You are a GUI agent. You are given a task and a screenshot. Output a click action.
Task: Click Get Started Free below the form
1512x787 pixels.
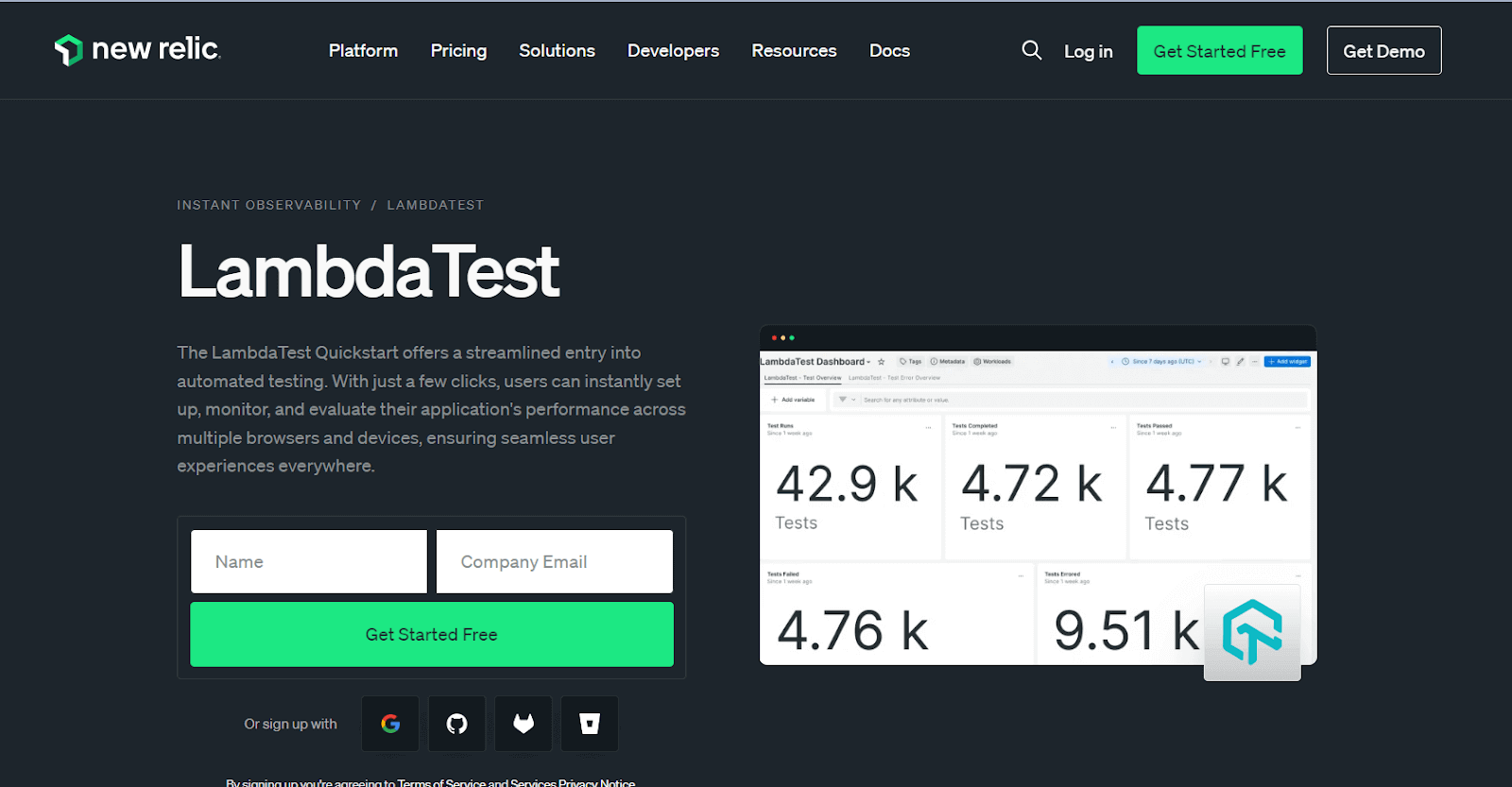click(x=432, y=634)
